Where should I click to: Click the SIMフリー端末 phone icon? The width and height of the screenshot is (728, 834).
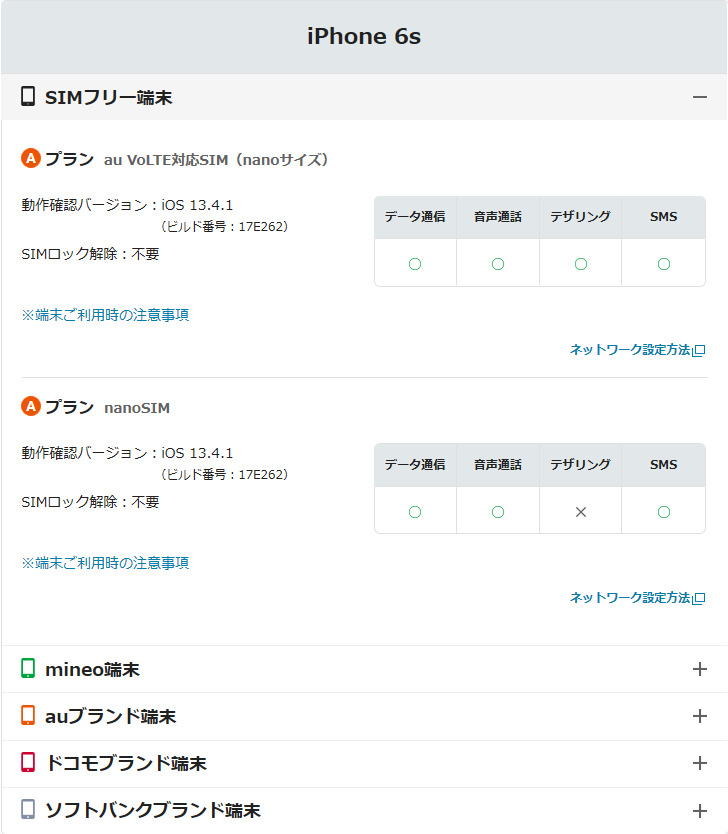[28, 97]
